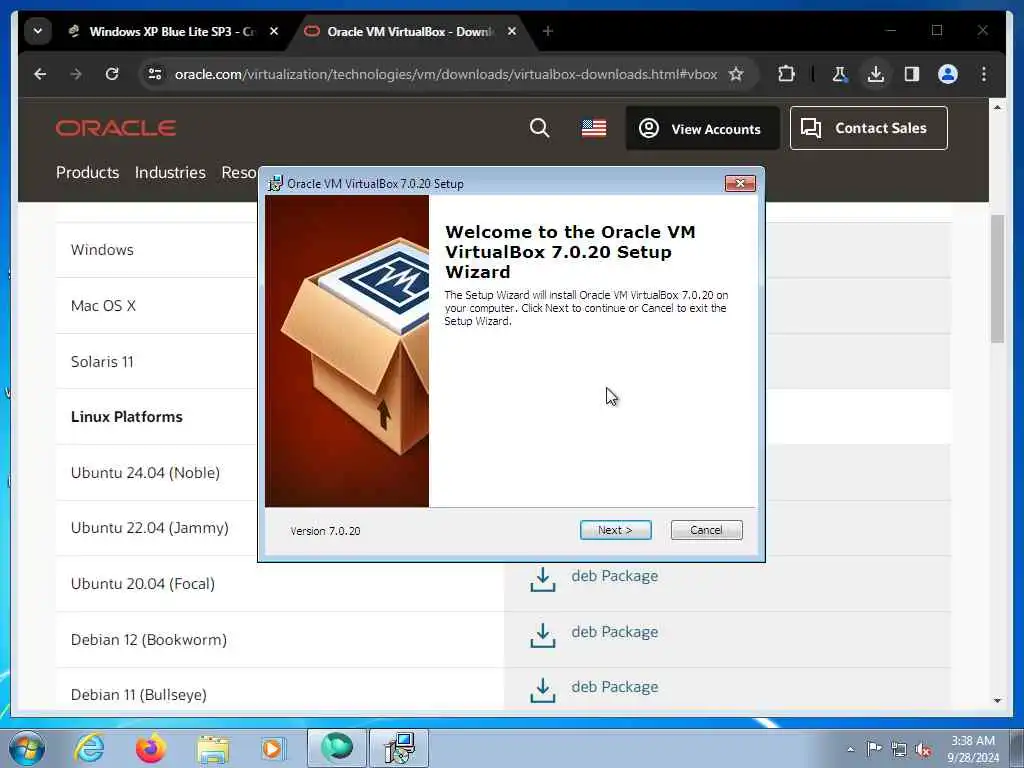Click the page vertical scrollbar thumb
Viewport: 1024px width, 768px height.
tap(997, 279)
